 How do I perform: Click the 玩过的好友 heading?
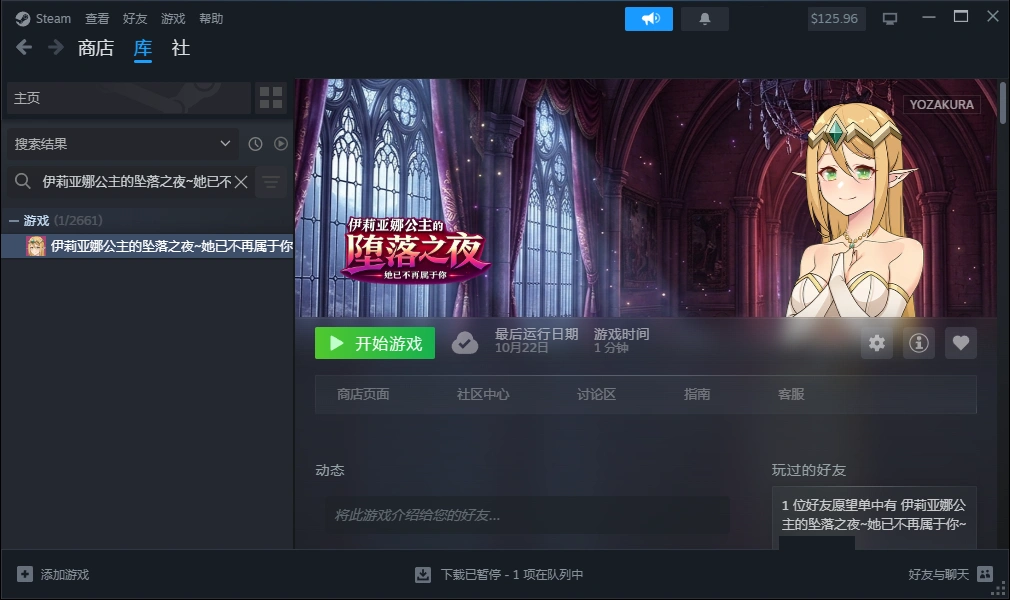808,470
